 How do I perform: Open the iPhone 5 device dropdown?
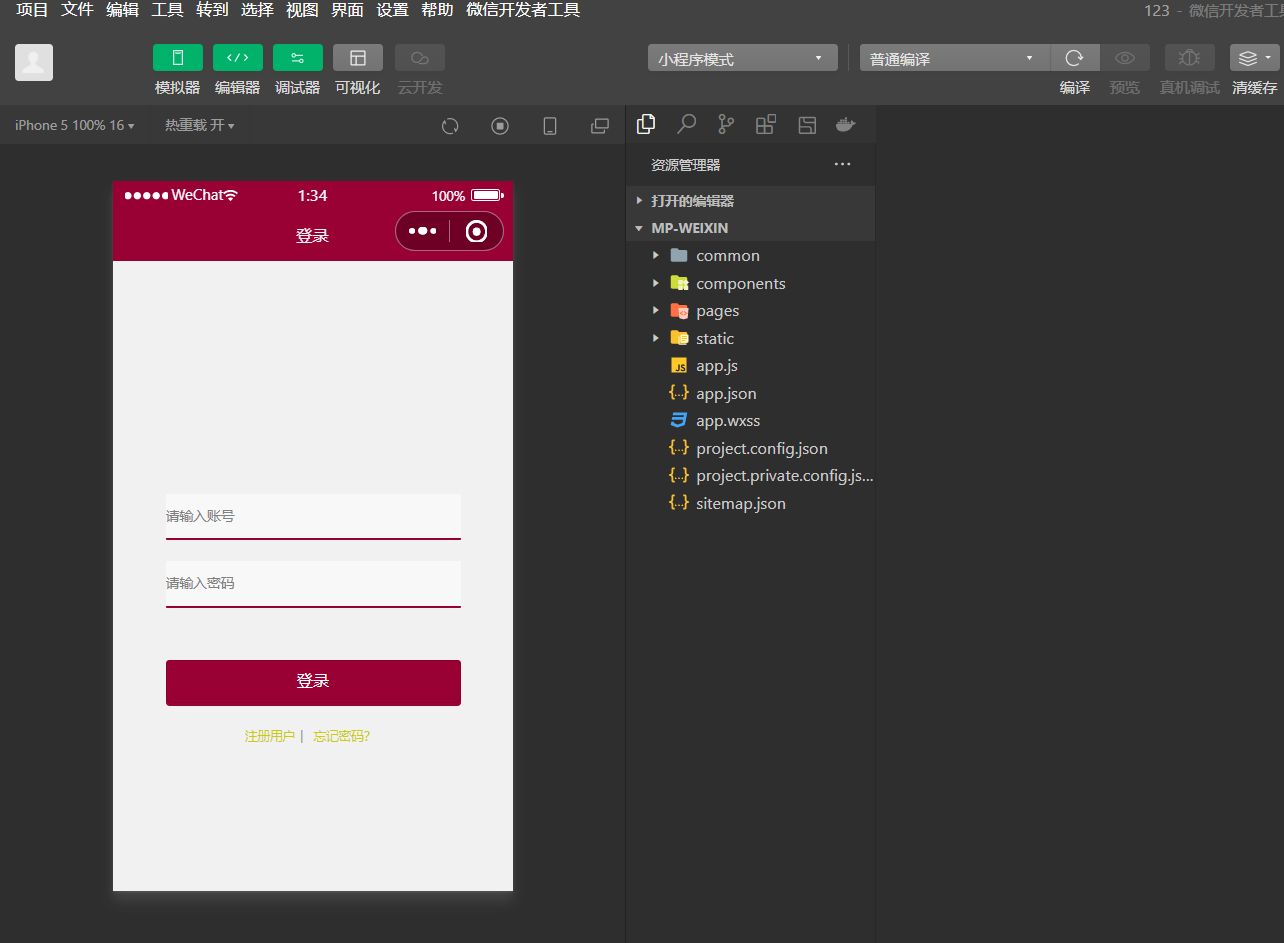75,126
